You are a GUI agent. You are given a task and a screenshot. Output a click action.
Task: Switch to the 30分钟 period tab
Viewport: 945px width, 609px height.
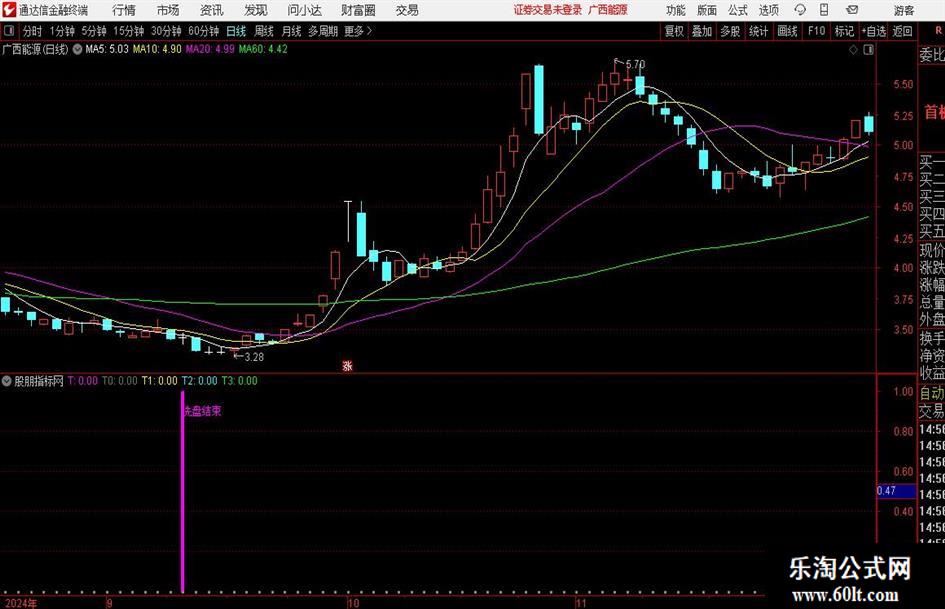coord(166,31)
